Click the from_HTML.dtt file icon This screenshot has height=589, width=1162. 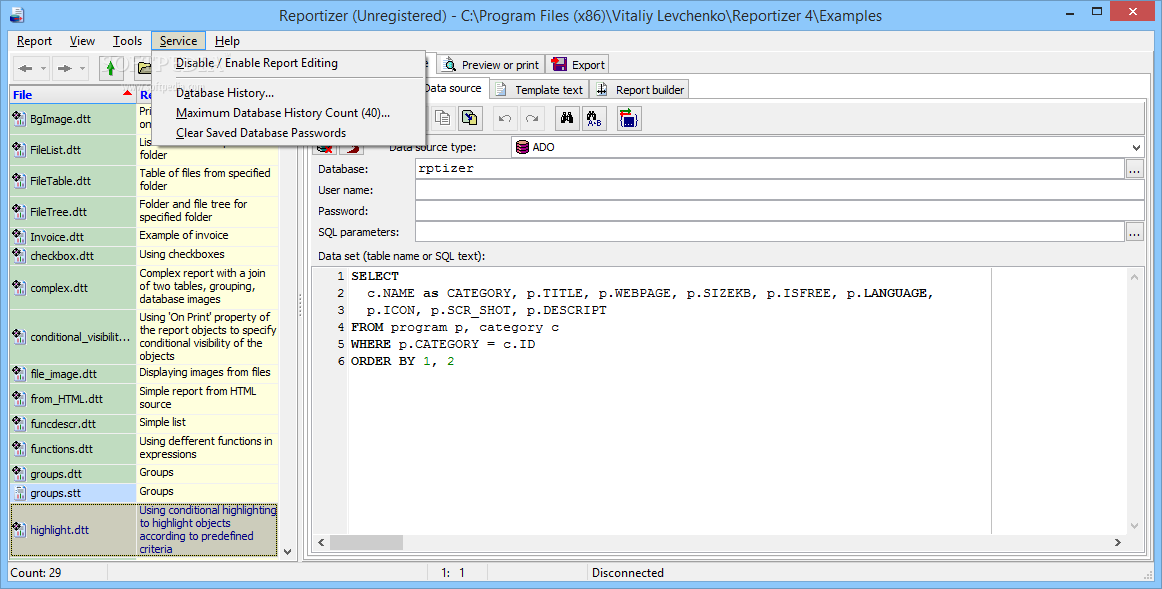point(19,399)
